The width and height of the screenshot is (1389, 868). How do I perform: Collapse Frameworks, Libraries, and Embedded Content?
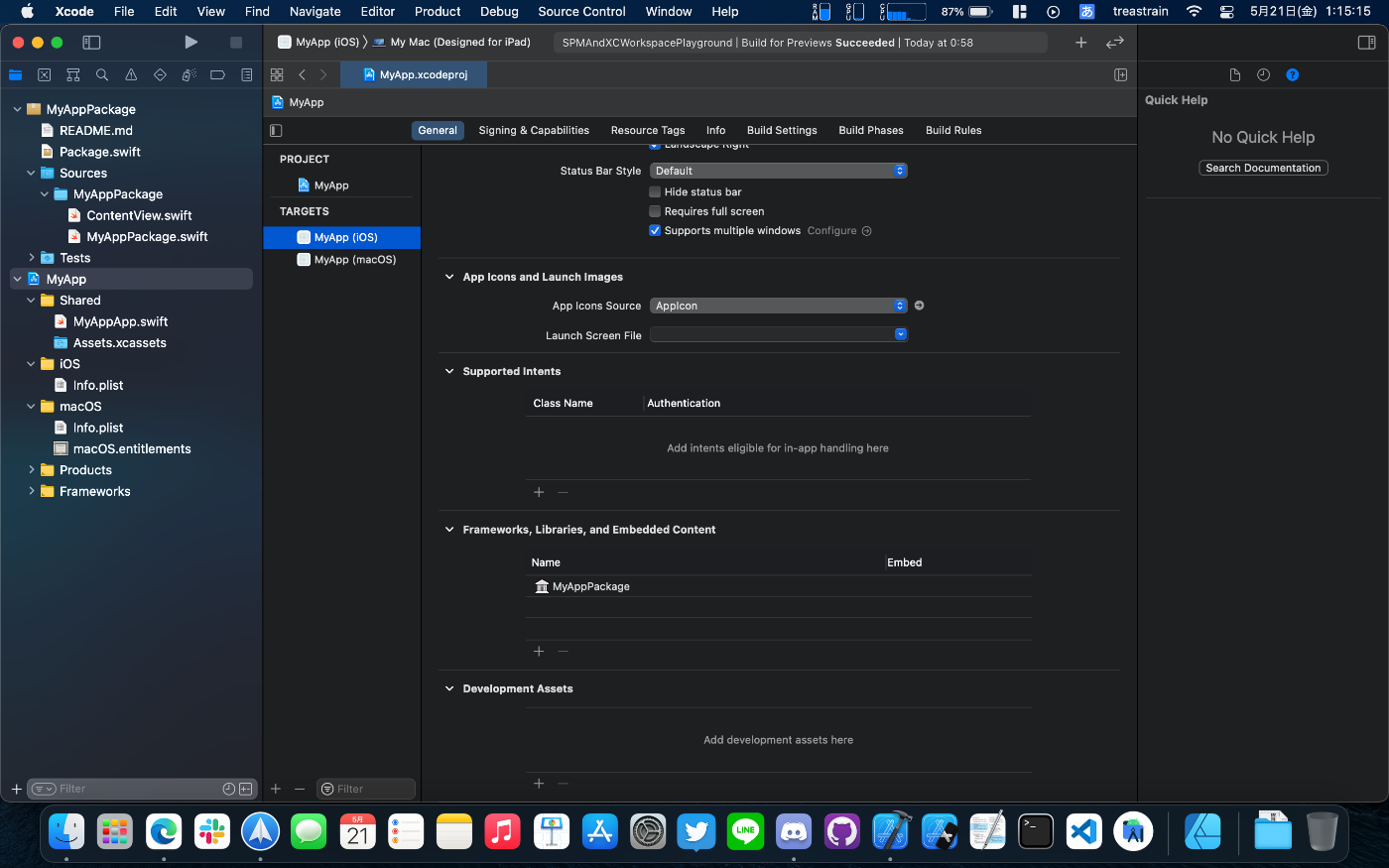(449, 531)
